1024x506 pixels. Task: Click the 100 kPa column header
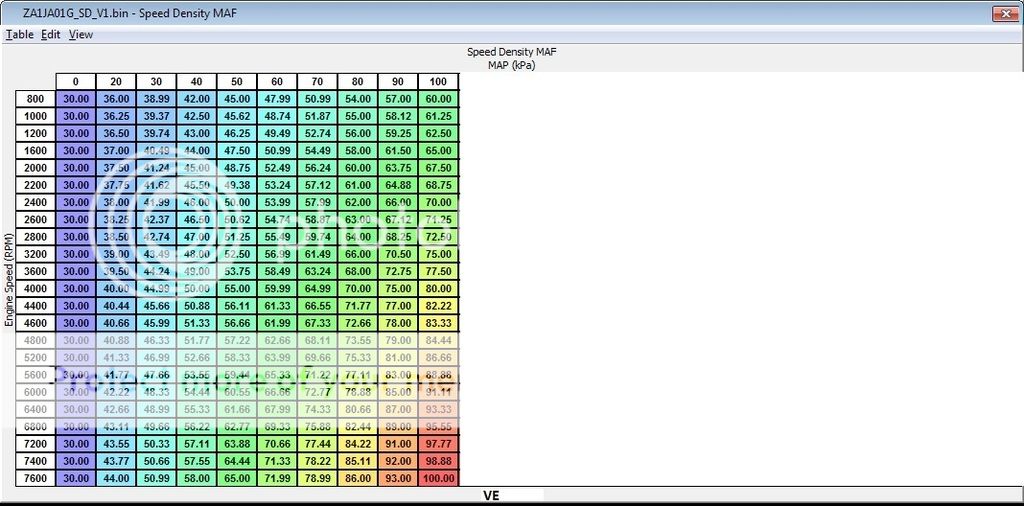438,81
